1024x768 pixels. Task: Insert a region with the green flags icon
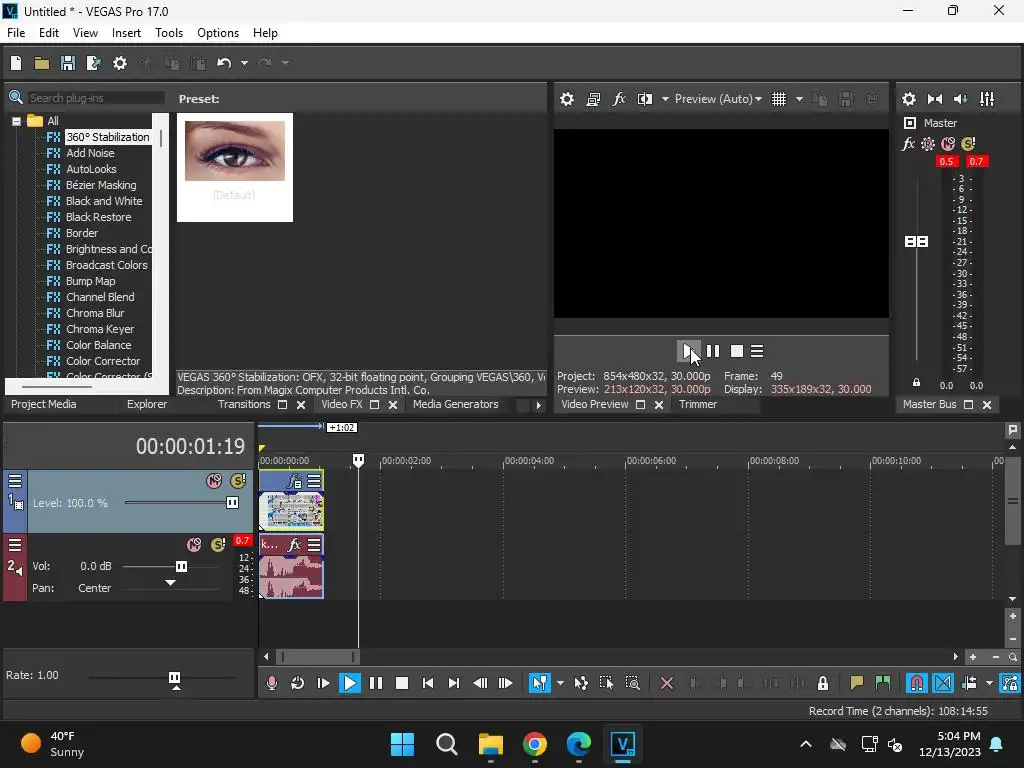[882, 683]
